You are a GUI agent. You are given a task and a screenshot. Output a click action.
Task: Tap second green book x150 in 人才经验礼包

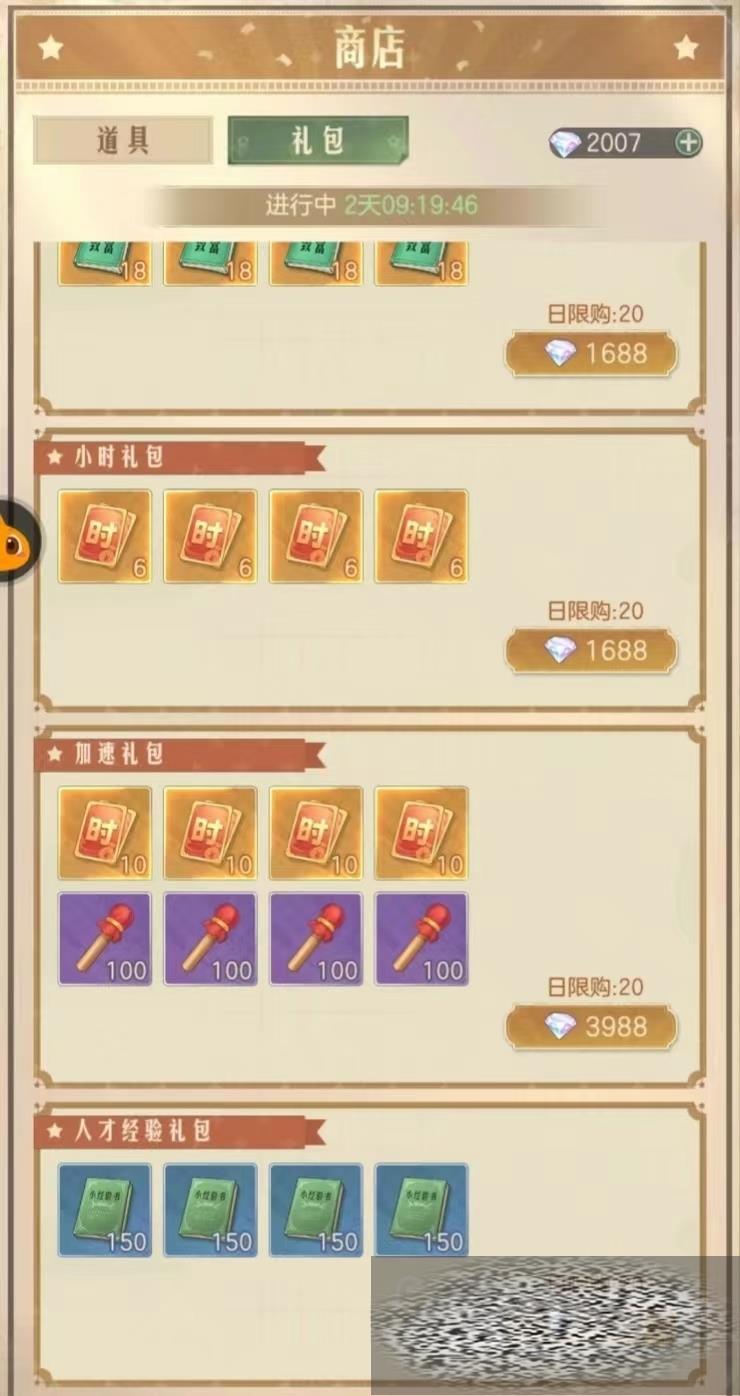[x=210, y=1210]
